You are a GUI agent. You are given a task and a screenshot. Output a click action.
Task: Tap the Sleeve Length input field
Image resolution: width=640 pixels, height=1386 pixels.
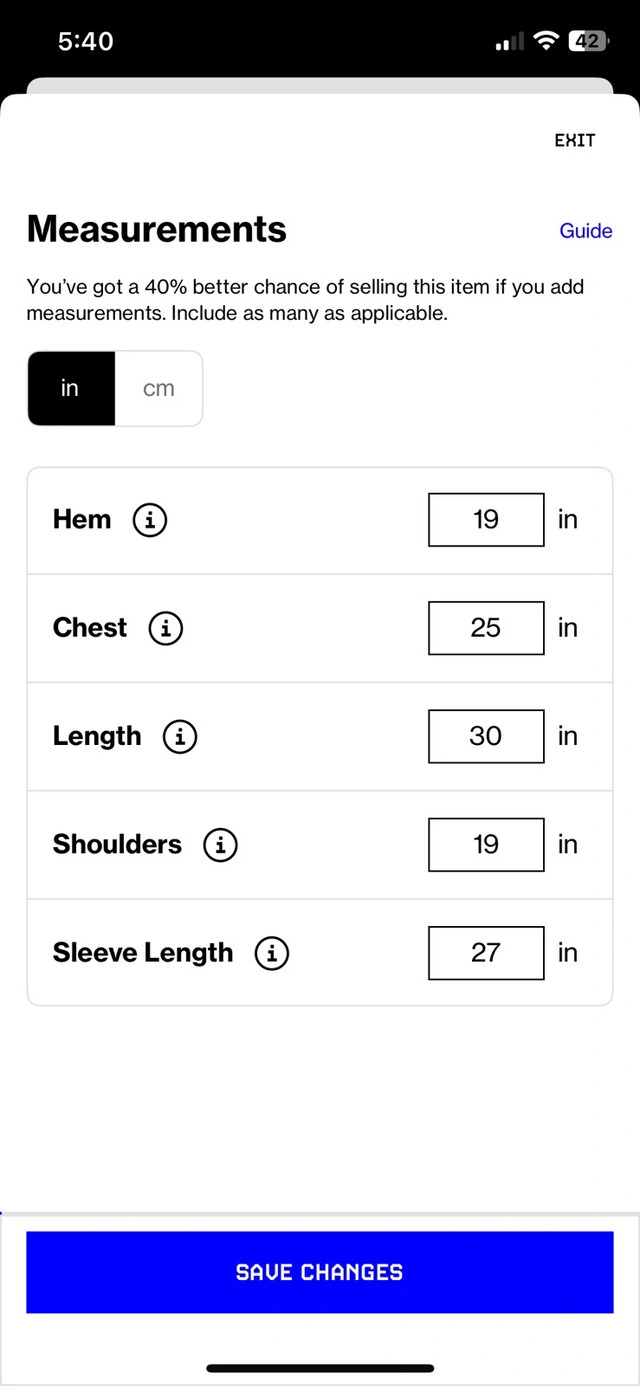[x=486, y=953]
